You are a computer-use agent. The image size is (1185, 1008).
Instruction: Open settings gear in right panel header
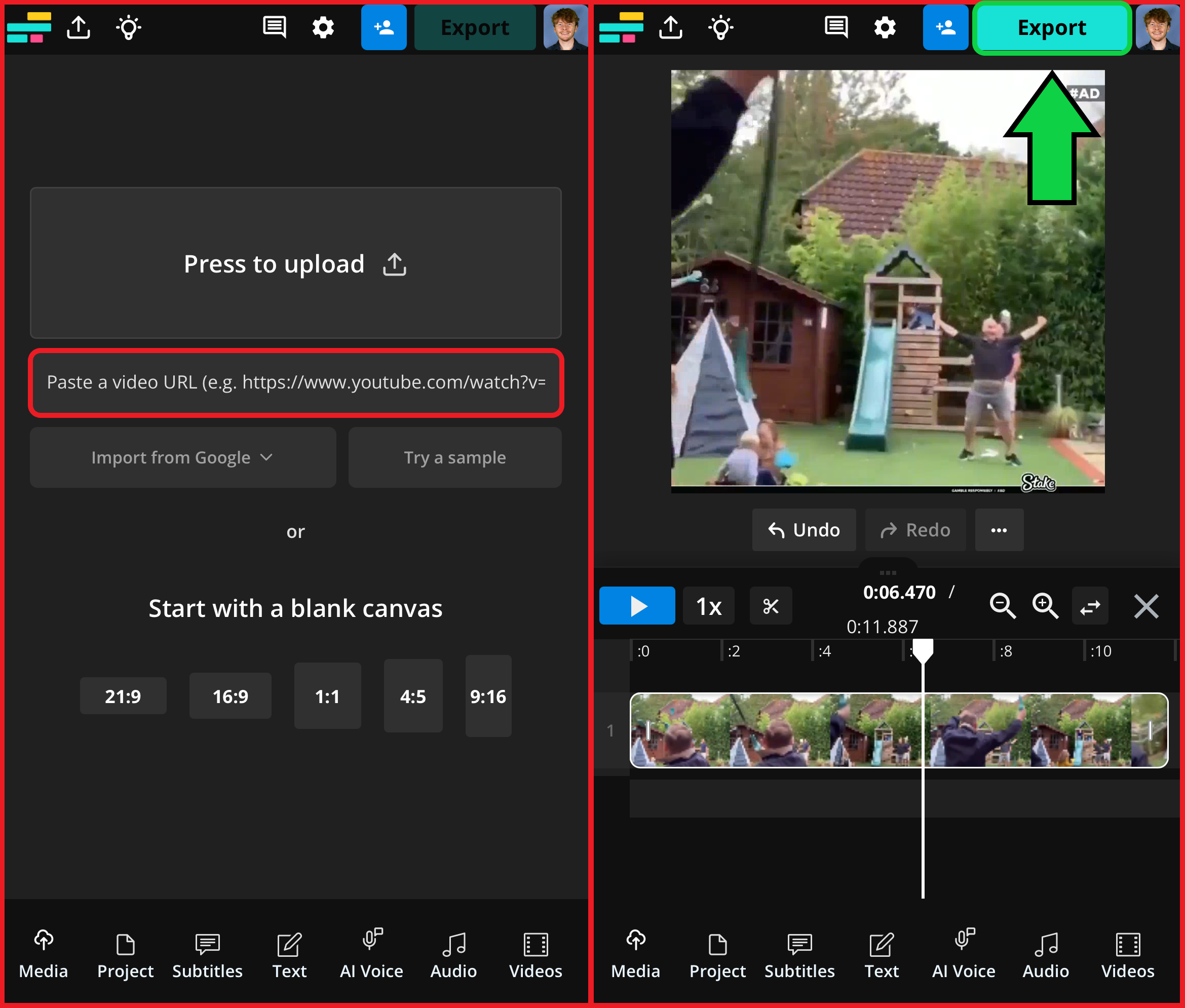(x=885, y=27)
